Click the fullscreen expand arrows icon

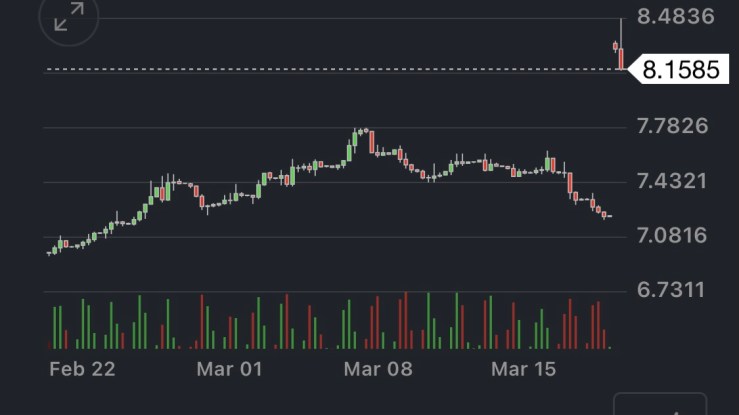tap(68, 17)
